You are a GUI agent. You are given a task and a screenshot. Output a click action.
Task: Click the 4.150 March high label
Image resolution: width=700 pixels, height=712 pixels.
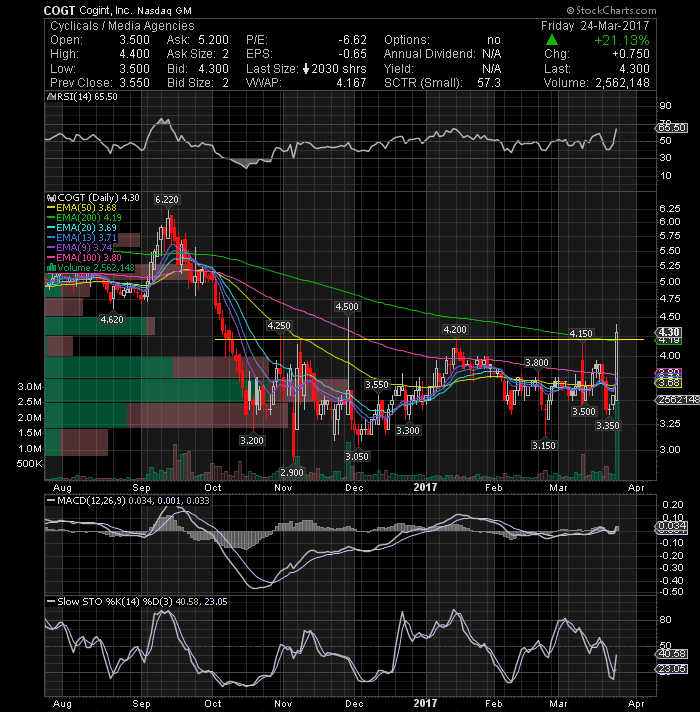581,334
